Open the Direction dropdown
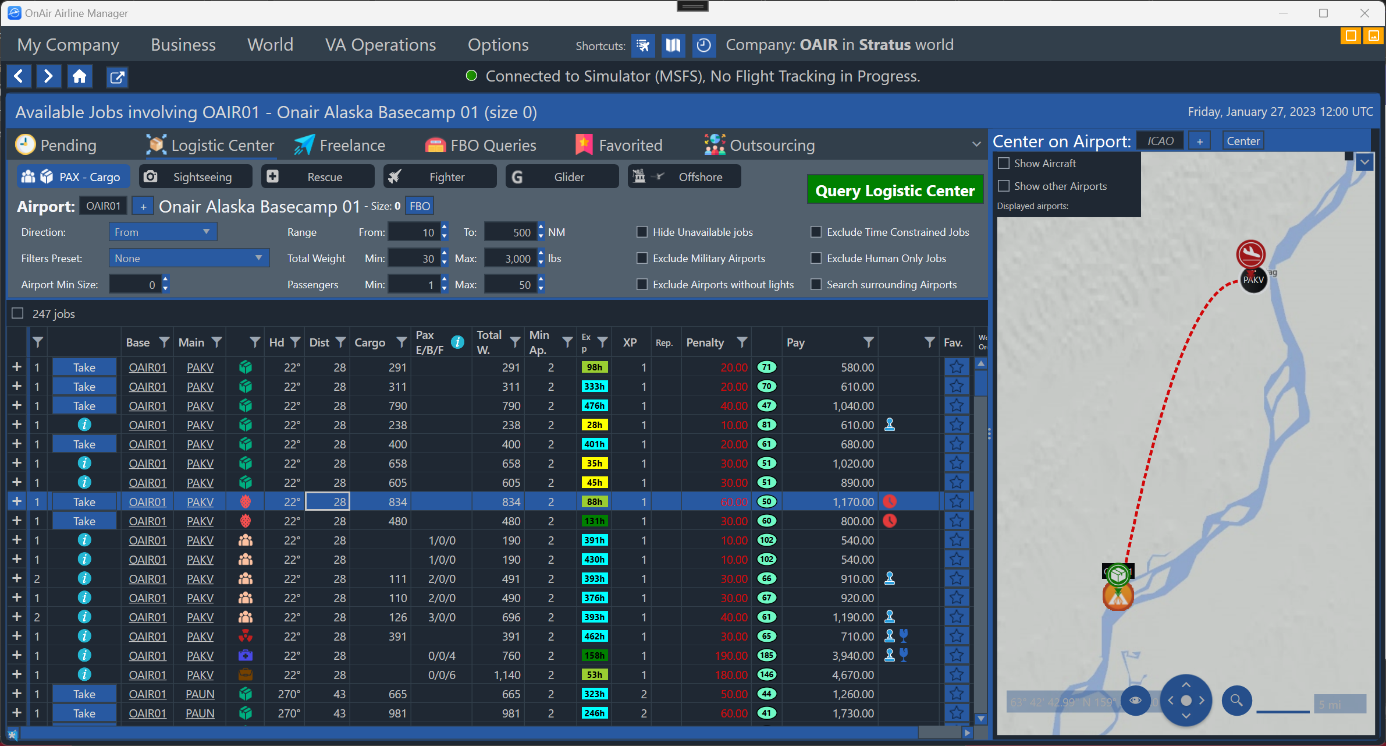This screenshot has width=1386, height=746. (x=162, y=232)
